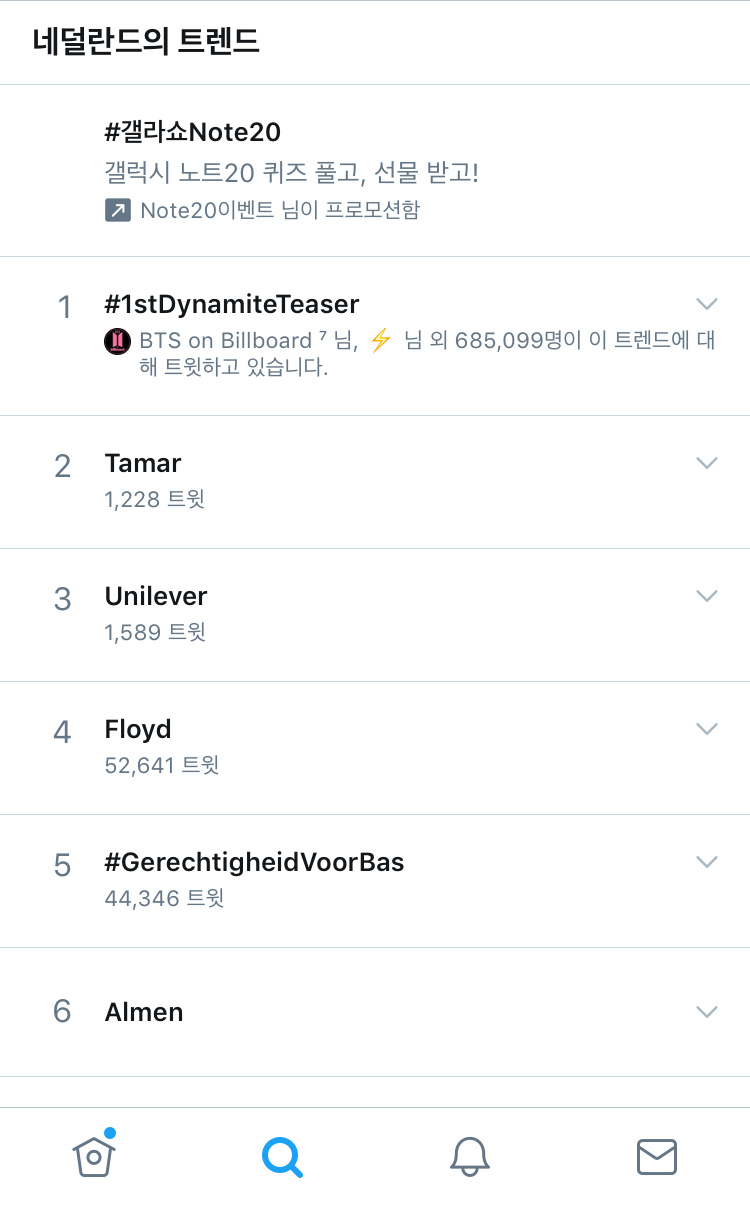Click BTS on Billboard avatar icon
The width and height of the screenshot is (750, 1206).
117,341
